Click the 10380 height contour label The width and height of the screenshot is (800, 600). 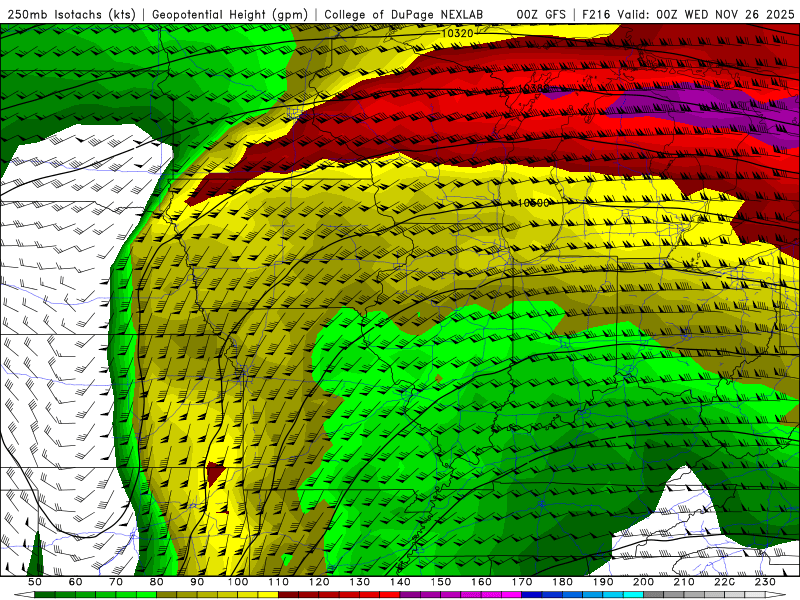tap(534, 89)
